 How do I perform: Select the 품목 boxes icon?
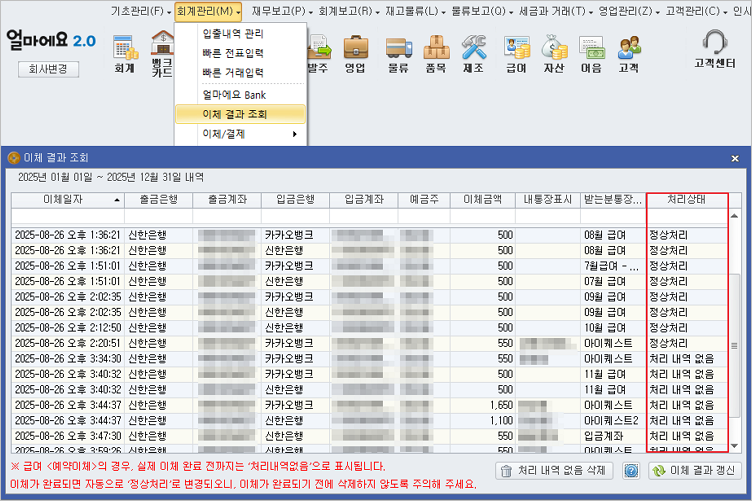tap(435, 52)
